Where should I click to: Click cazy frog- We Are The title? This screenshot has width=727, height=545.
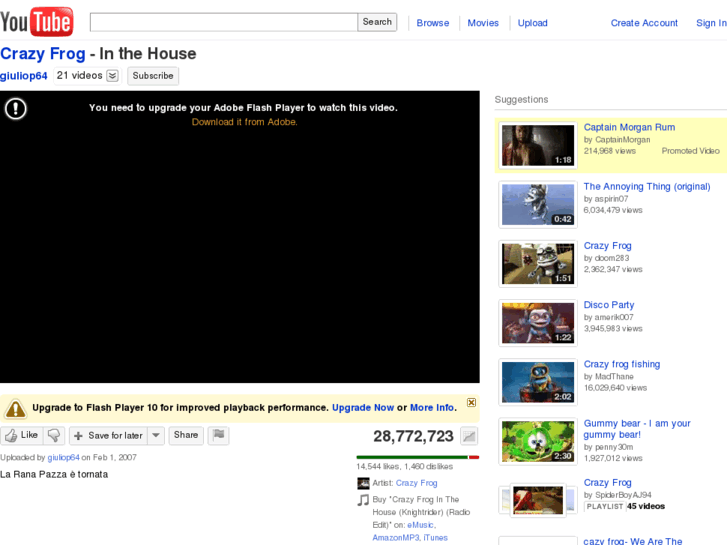(632, 541)
